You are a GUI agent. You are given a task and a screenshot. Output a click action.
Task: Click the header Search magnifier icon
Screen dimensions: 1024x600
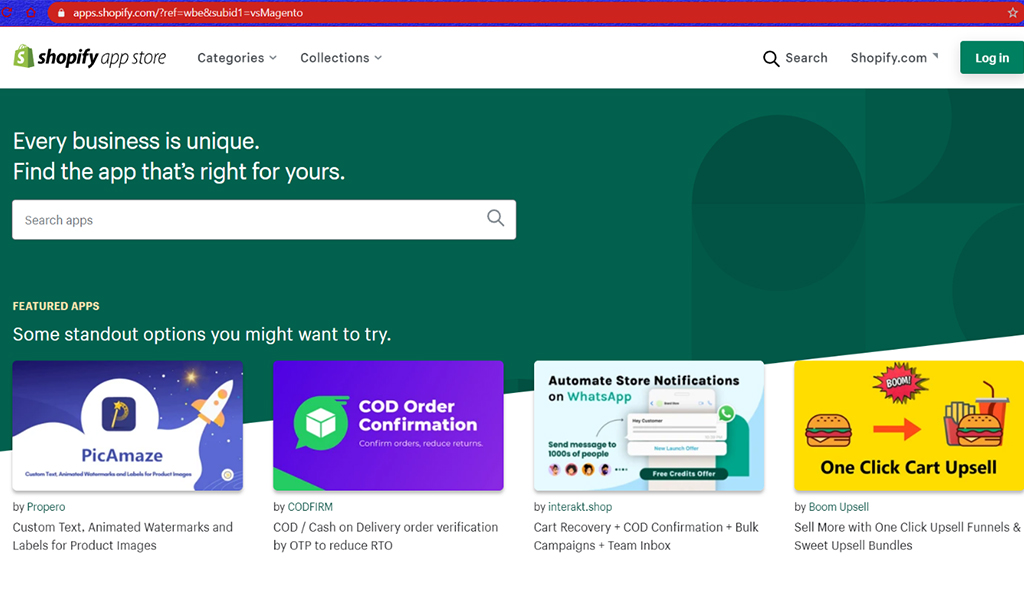(x=771, y=58)
